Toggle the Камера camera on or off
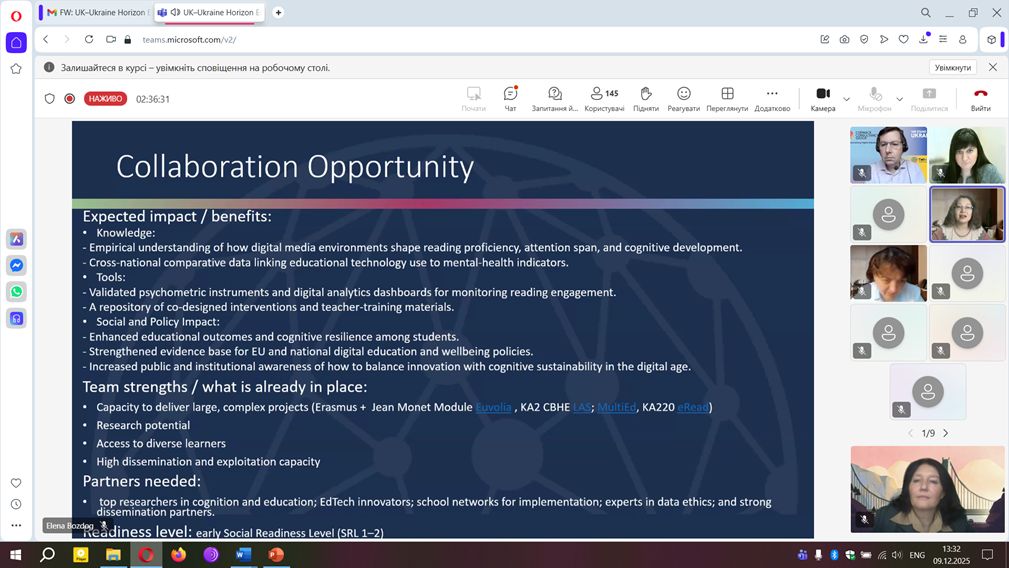 tap(822, 98)
